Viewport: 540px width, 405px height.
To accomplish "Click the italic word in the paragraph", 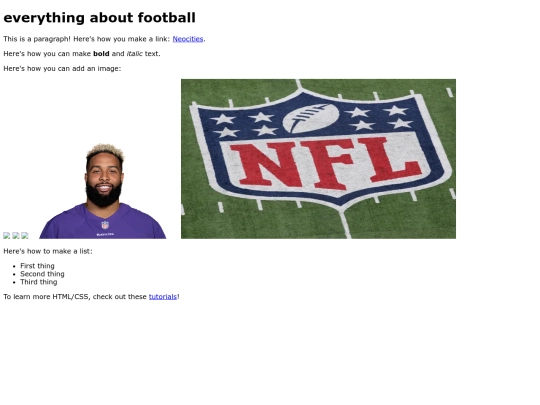I will pos(135,54).
